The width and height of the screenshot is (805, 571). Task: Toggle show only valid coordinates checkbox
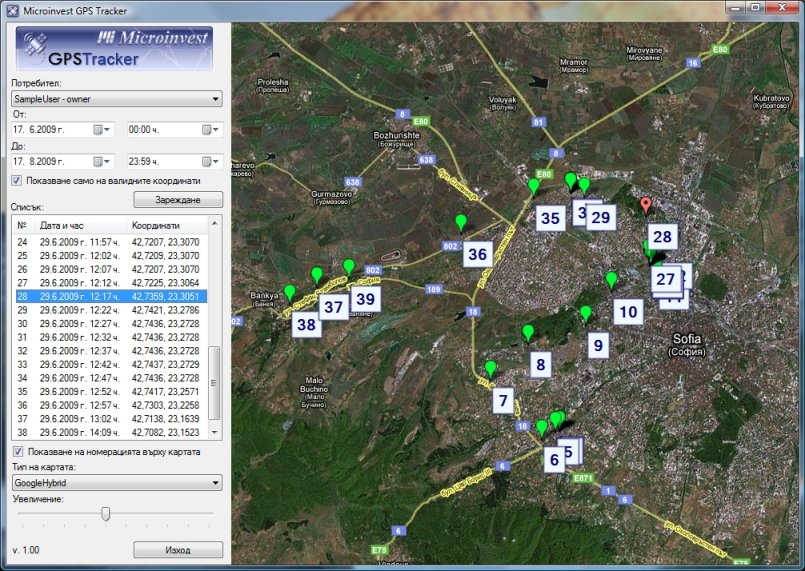point(17,181)
